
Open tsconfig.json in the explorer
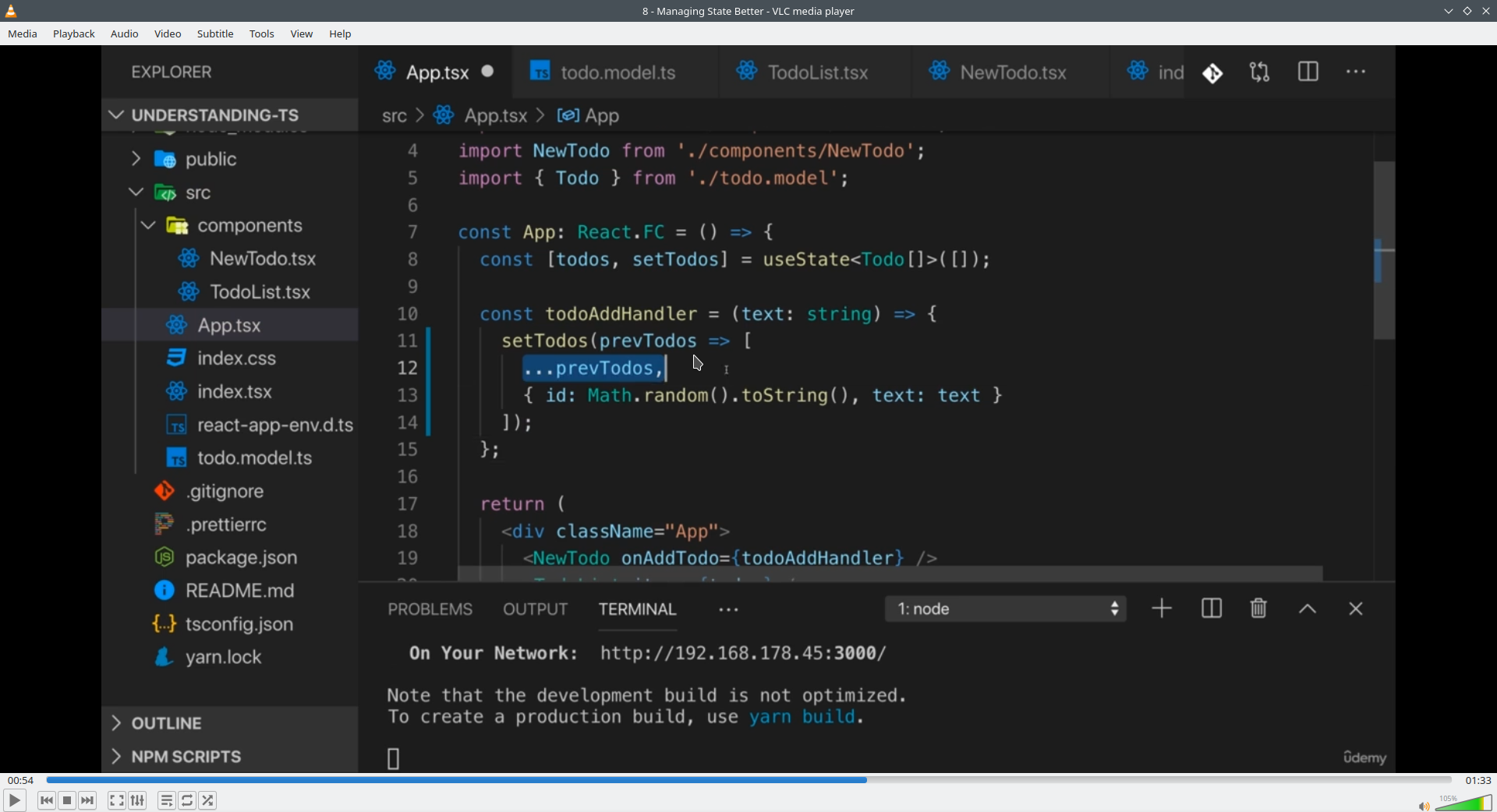coord(230,624)
